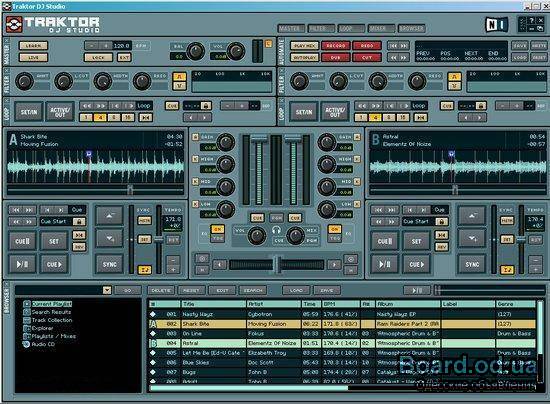The width and height of the screenshot is (550, 404).
Task: Click Deck A cue start lock icon
Action: (x=79, y=222)
